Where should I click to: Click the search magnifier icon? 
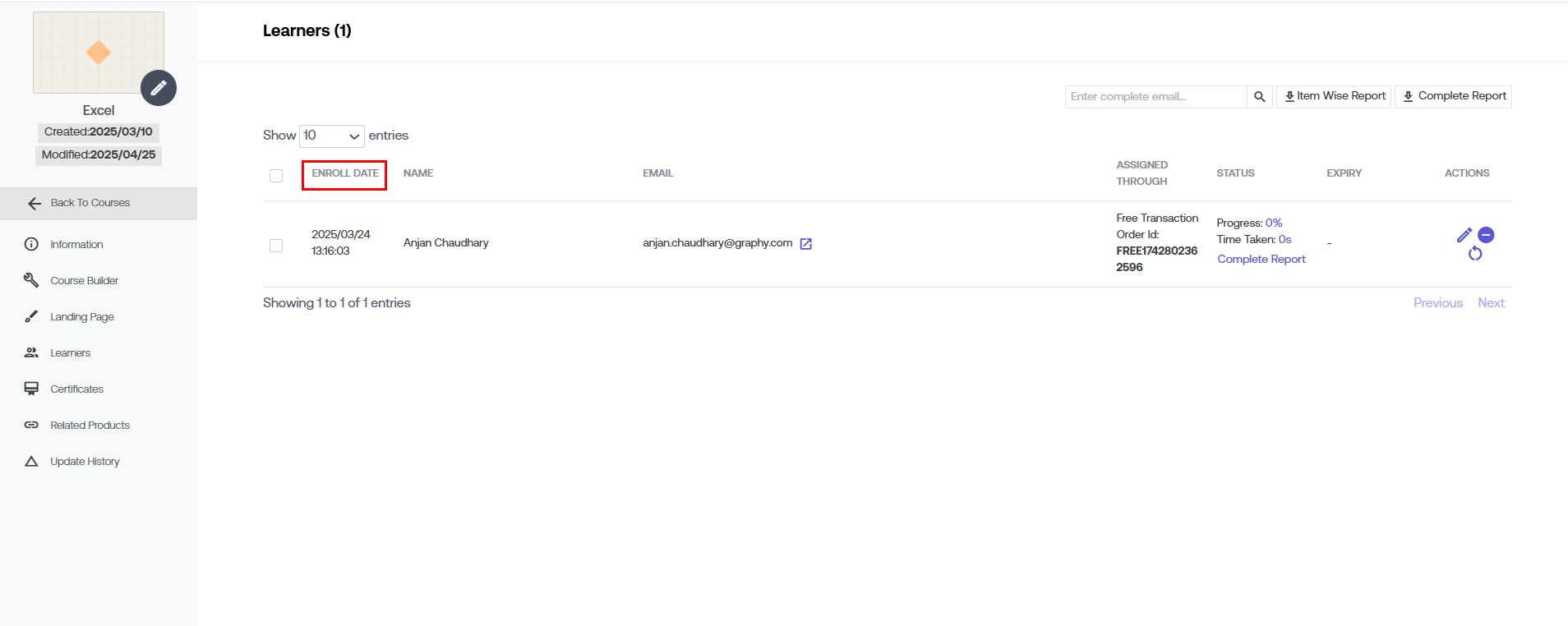[1259, 97]
